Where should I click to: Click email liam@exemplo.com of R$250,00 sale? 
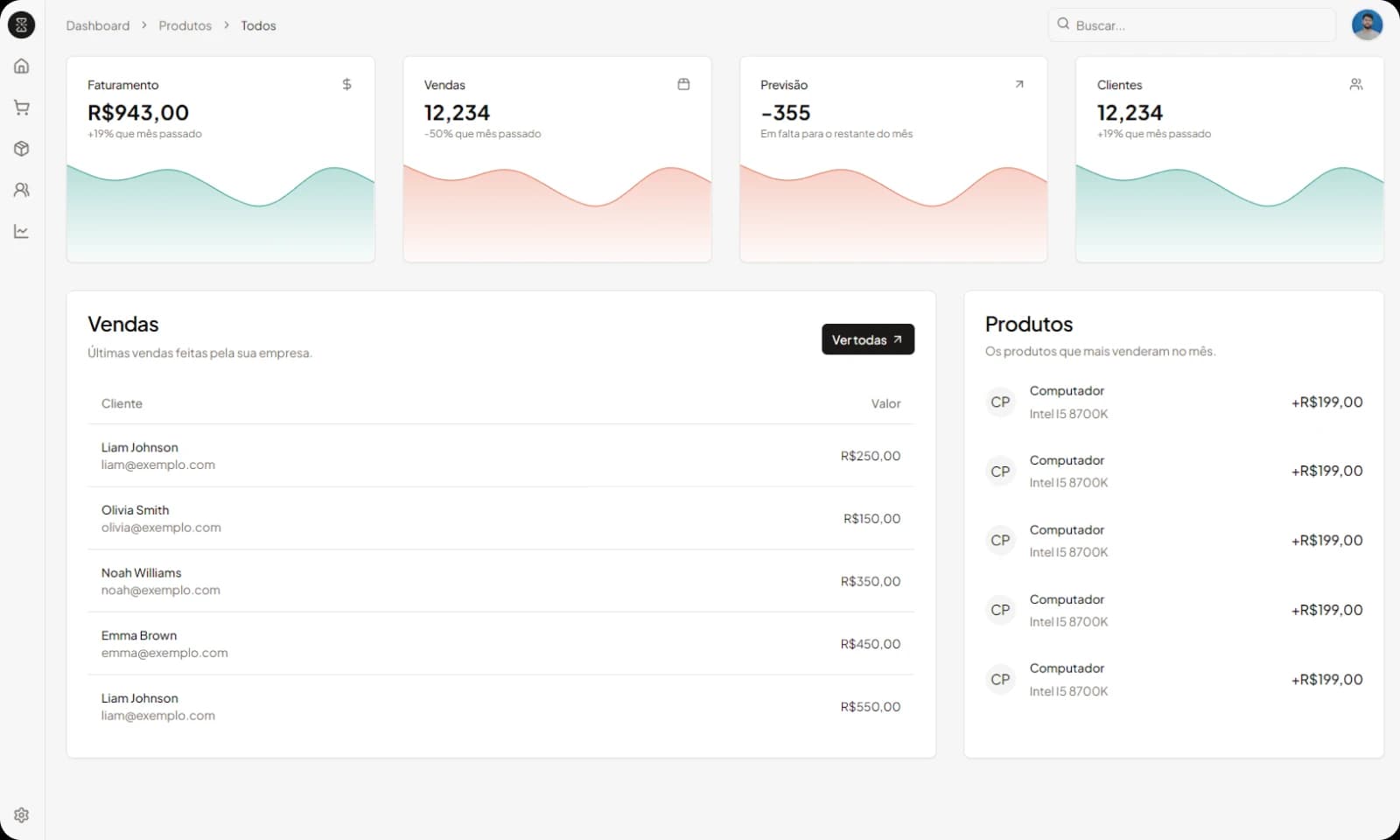pos(157,465)
